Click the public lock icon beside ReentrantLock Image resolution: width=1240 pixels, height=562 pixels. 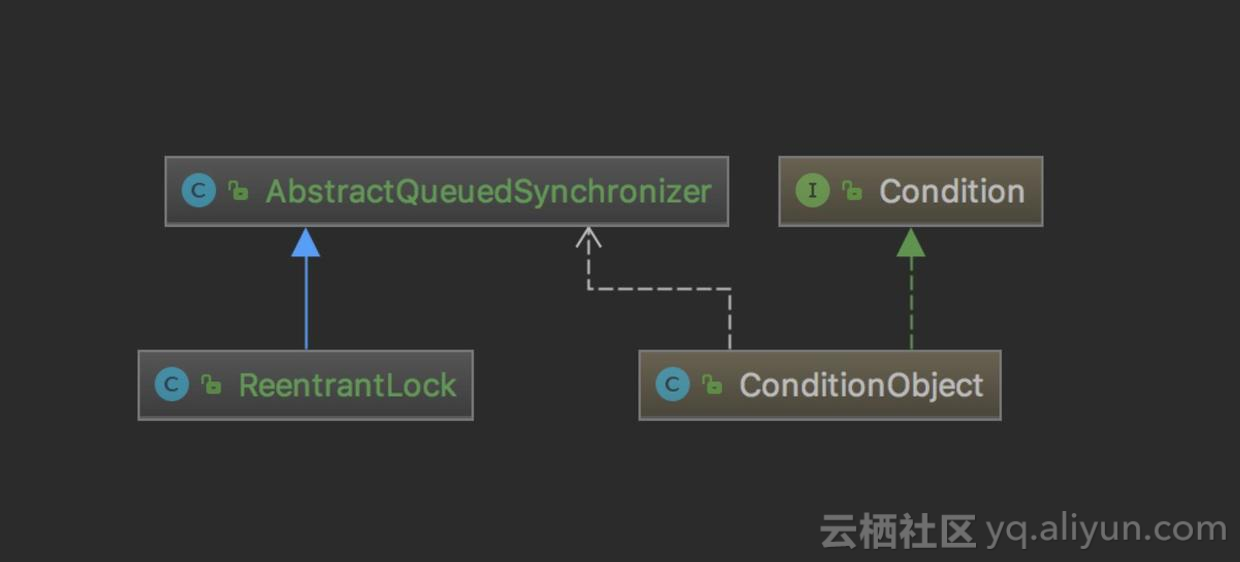211,385
